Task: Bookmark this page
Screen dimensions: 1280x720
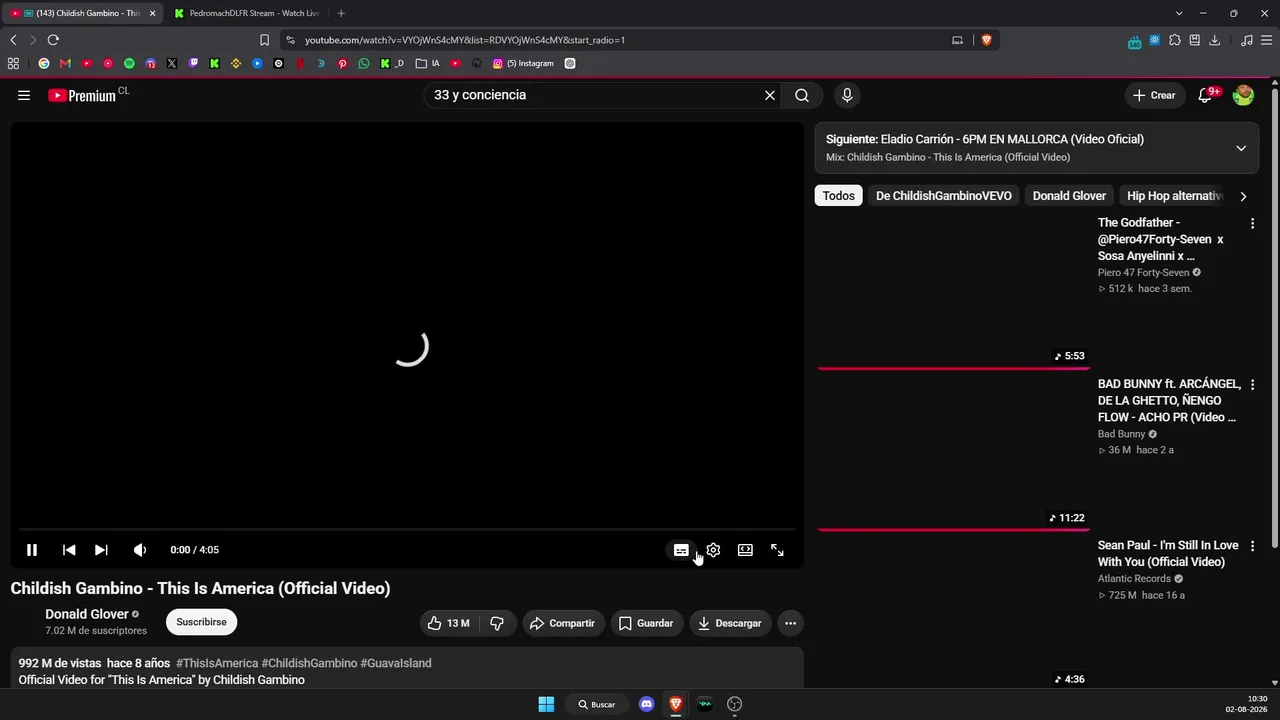Action: (264, 40)
